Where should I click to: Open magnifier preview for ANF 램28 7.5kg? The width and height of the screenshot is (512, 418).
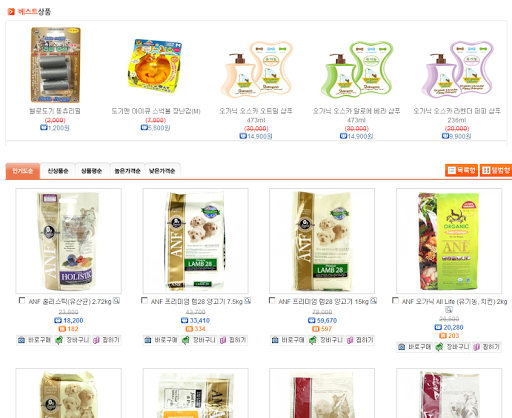tap(247, 301)
